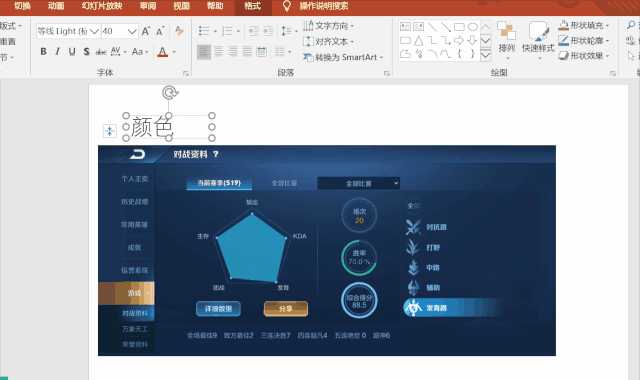This screenshot has width=640, height=380.
Task: Open font dialog launcher in 字体 group
Action: pos(186,73)
